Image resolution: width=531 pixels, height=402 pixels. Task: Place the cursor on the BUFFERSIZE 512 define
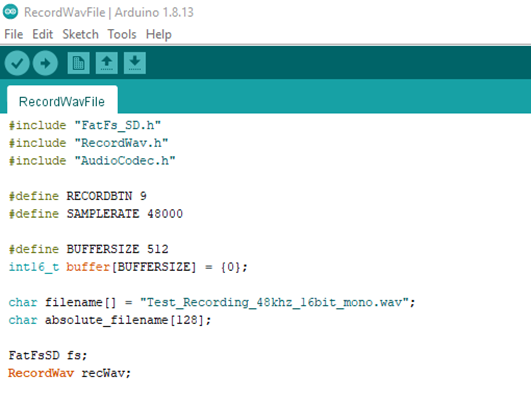(x=88, y=249)
